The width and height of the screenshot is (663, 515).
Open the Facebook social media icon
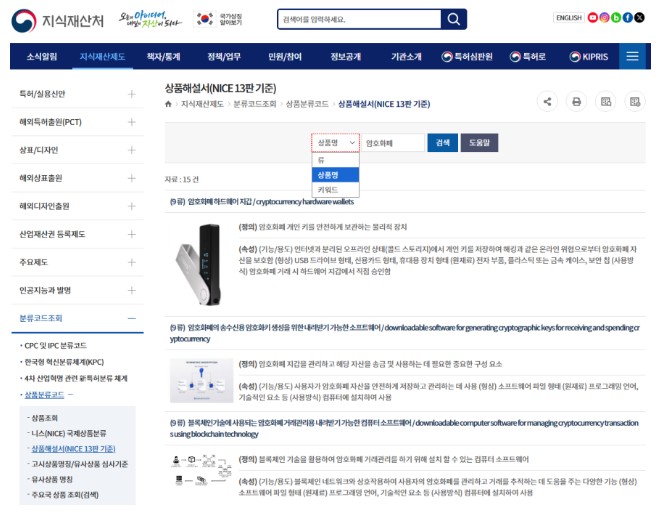628,17
